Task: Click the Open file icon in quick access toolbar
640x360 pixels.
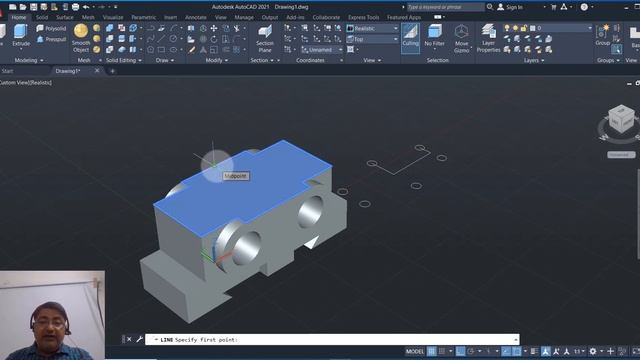Action: coord(23,7)
